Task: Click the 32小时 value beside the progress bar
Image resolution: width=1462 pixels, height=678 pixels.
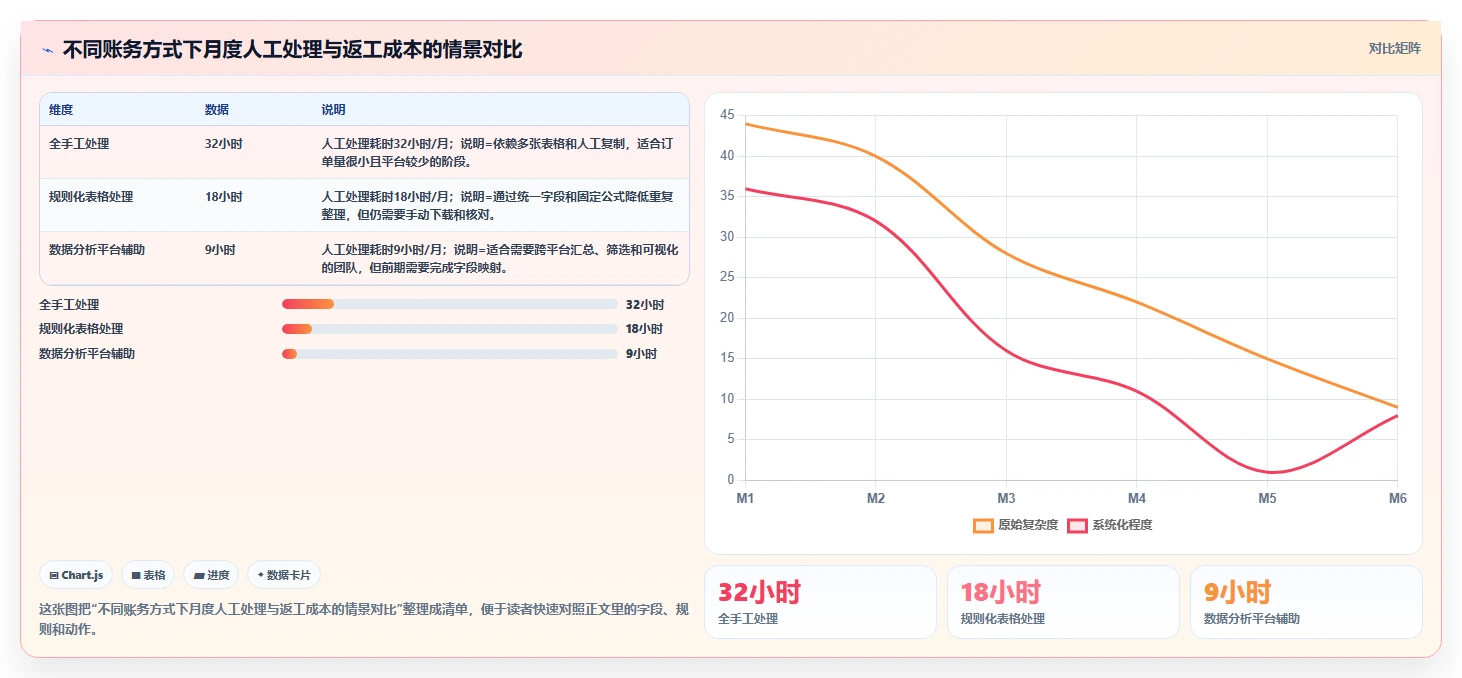Action: point(645,304)
